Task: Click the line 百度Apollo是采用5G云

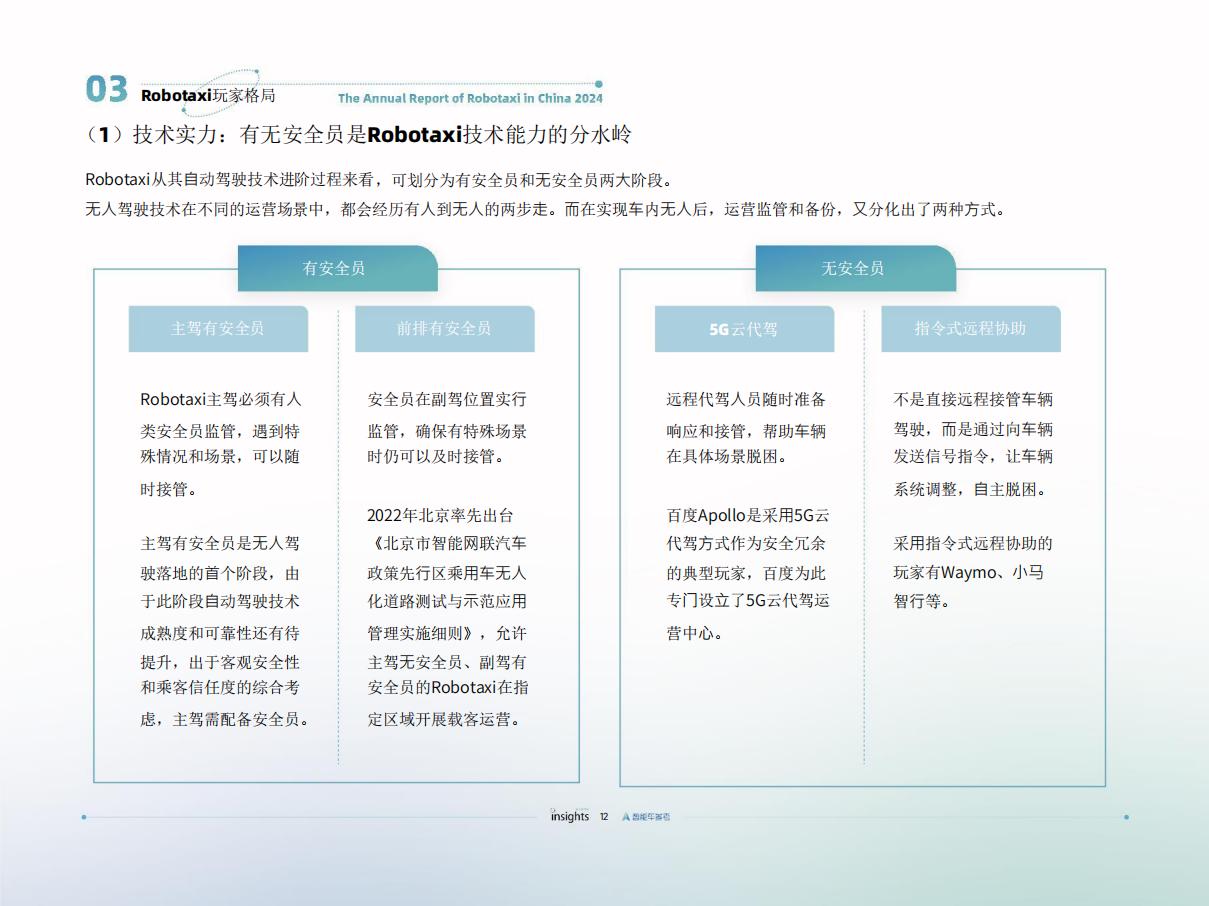Action: coord(748,516)
